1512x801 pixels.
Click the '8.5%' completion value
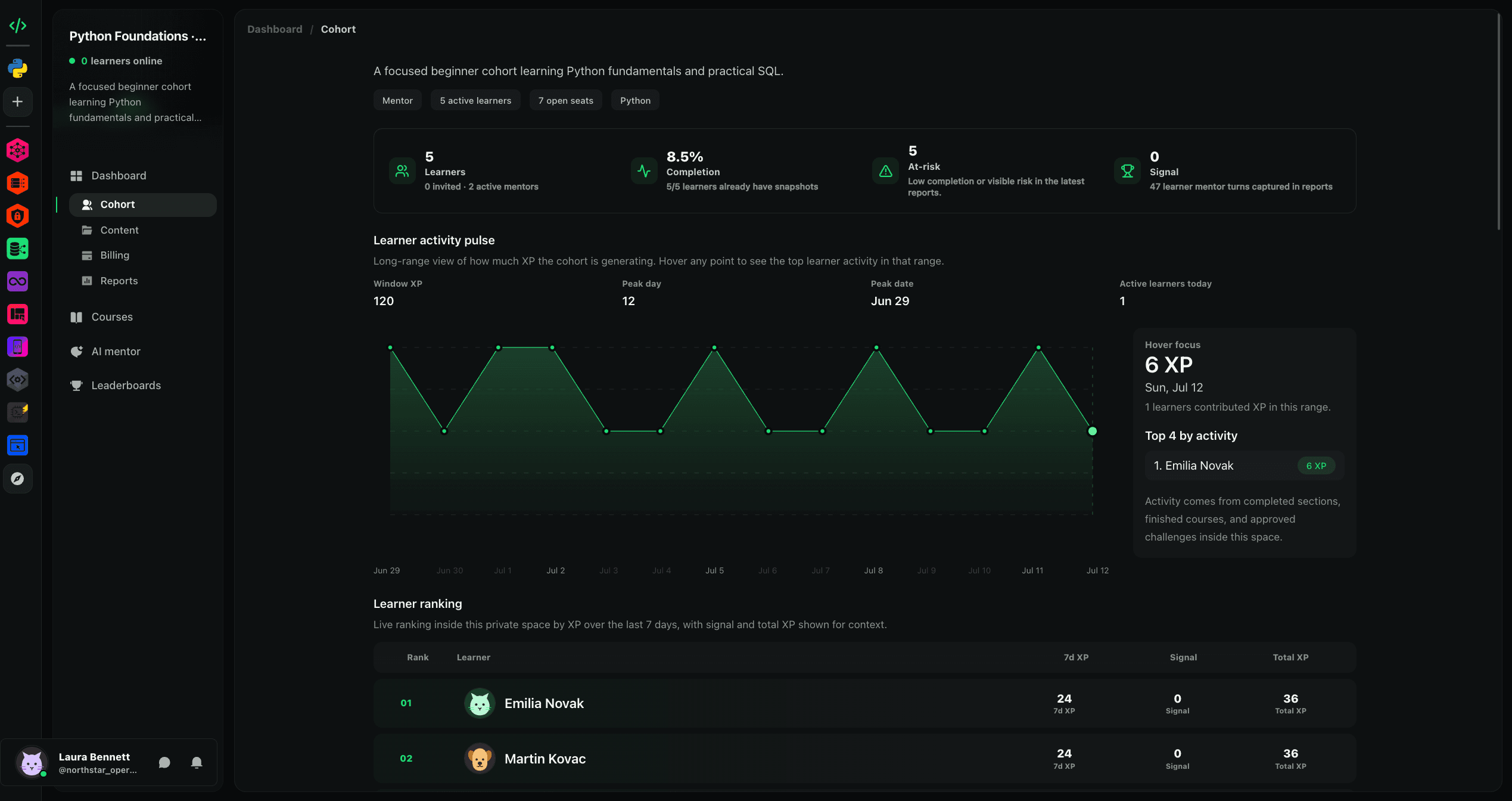pos(685,157)
